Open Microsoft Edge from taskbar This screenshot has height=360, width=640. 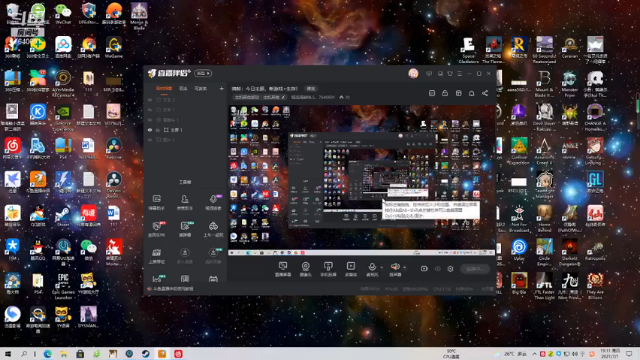[47, 354]
